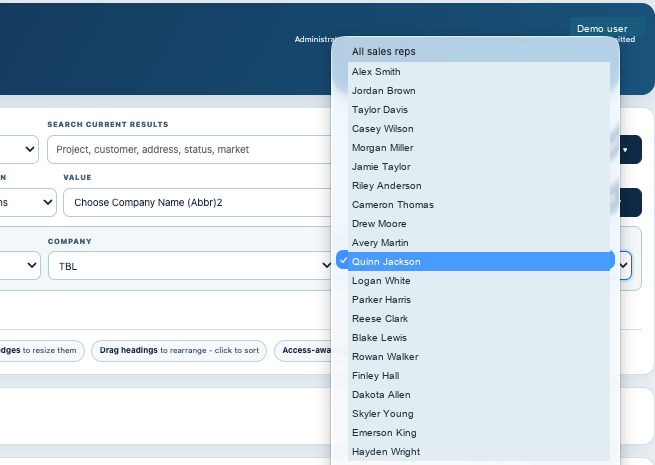
Task: Select Taylor Davis in dropdown list
Action: click(479, 109)
